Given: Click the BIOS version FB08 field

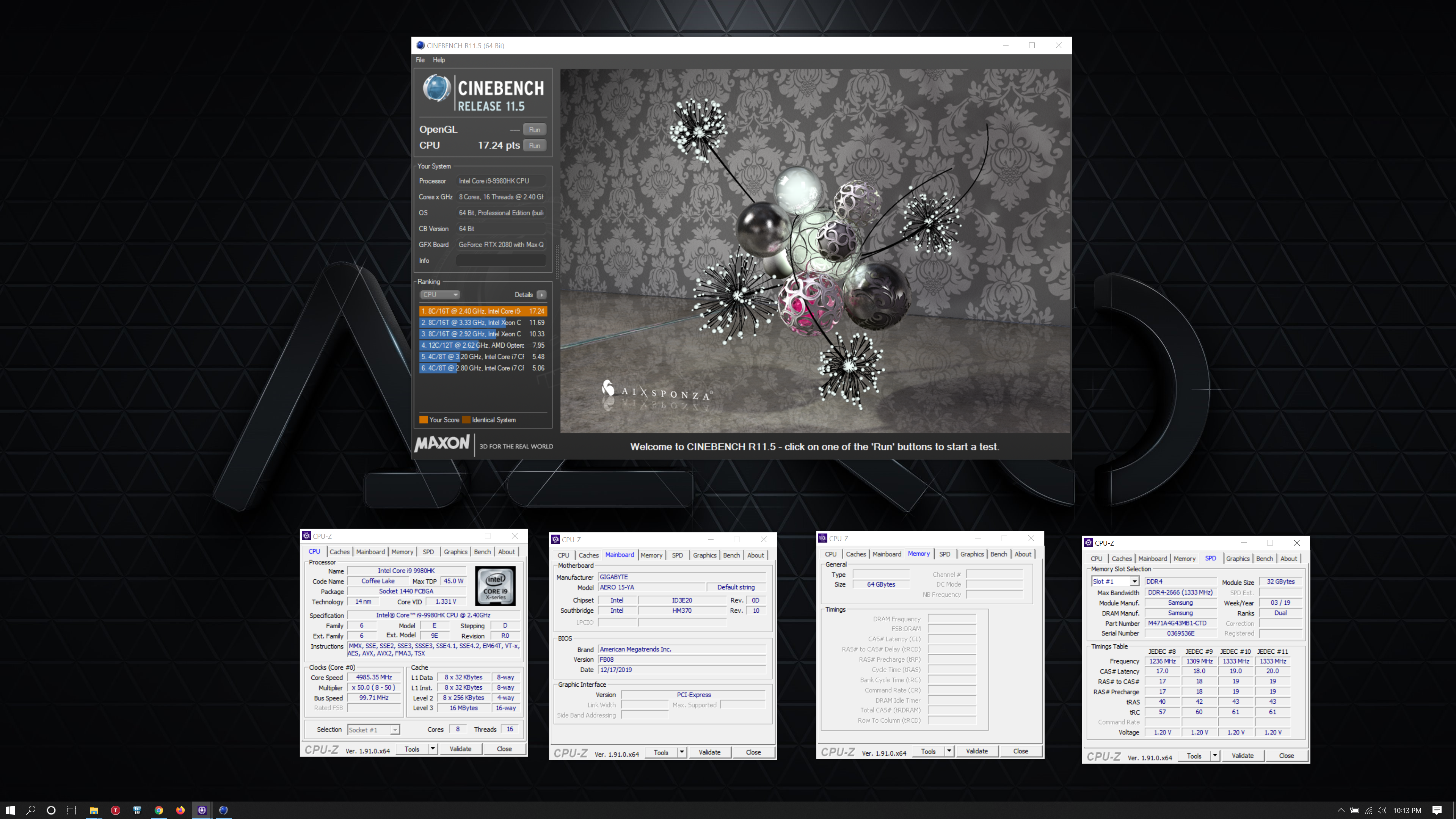Looking at the screenshot, I should tap(682, 660).
